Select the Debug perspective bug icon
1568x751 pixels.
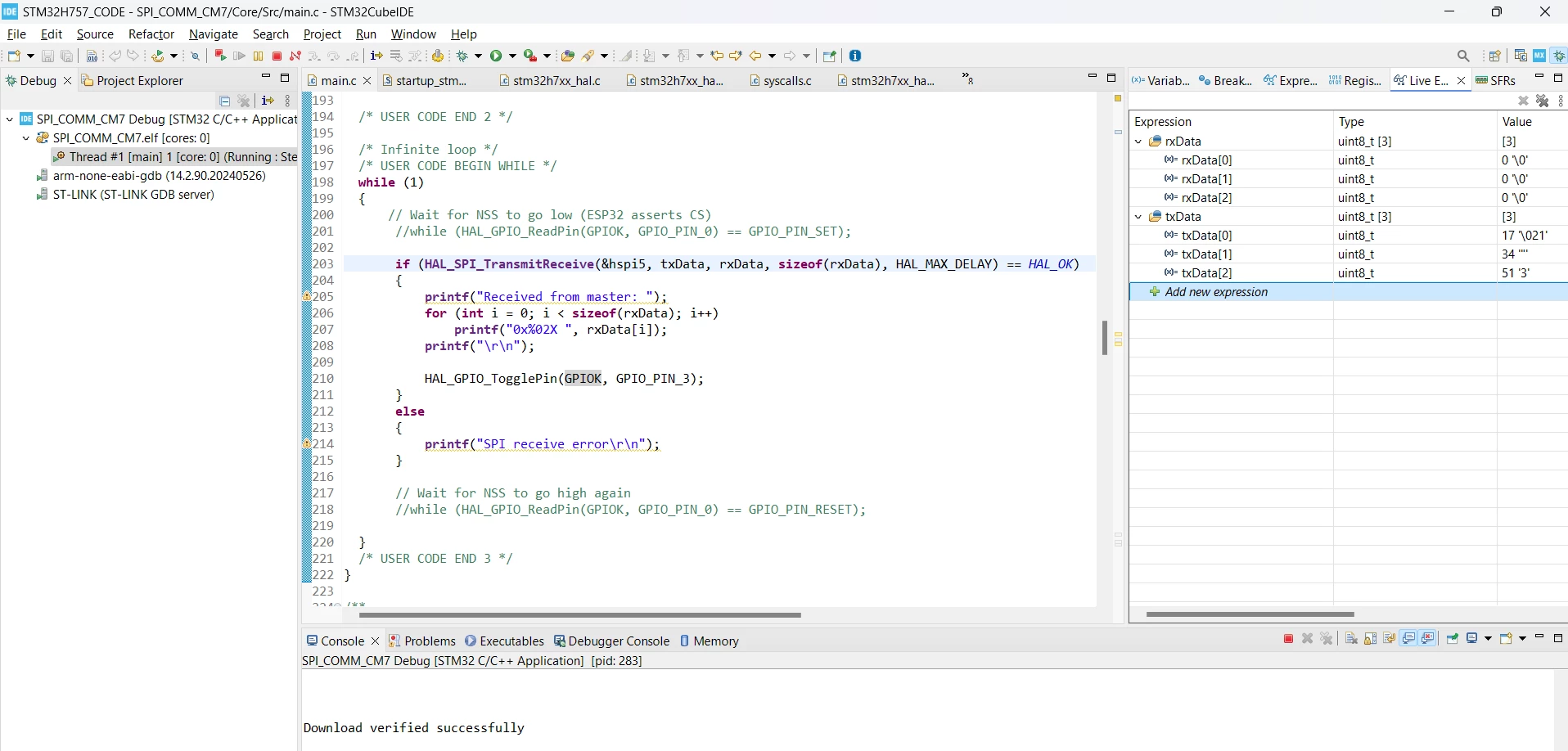click(1559, 56)
